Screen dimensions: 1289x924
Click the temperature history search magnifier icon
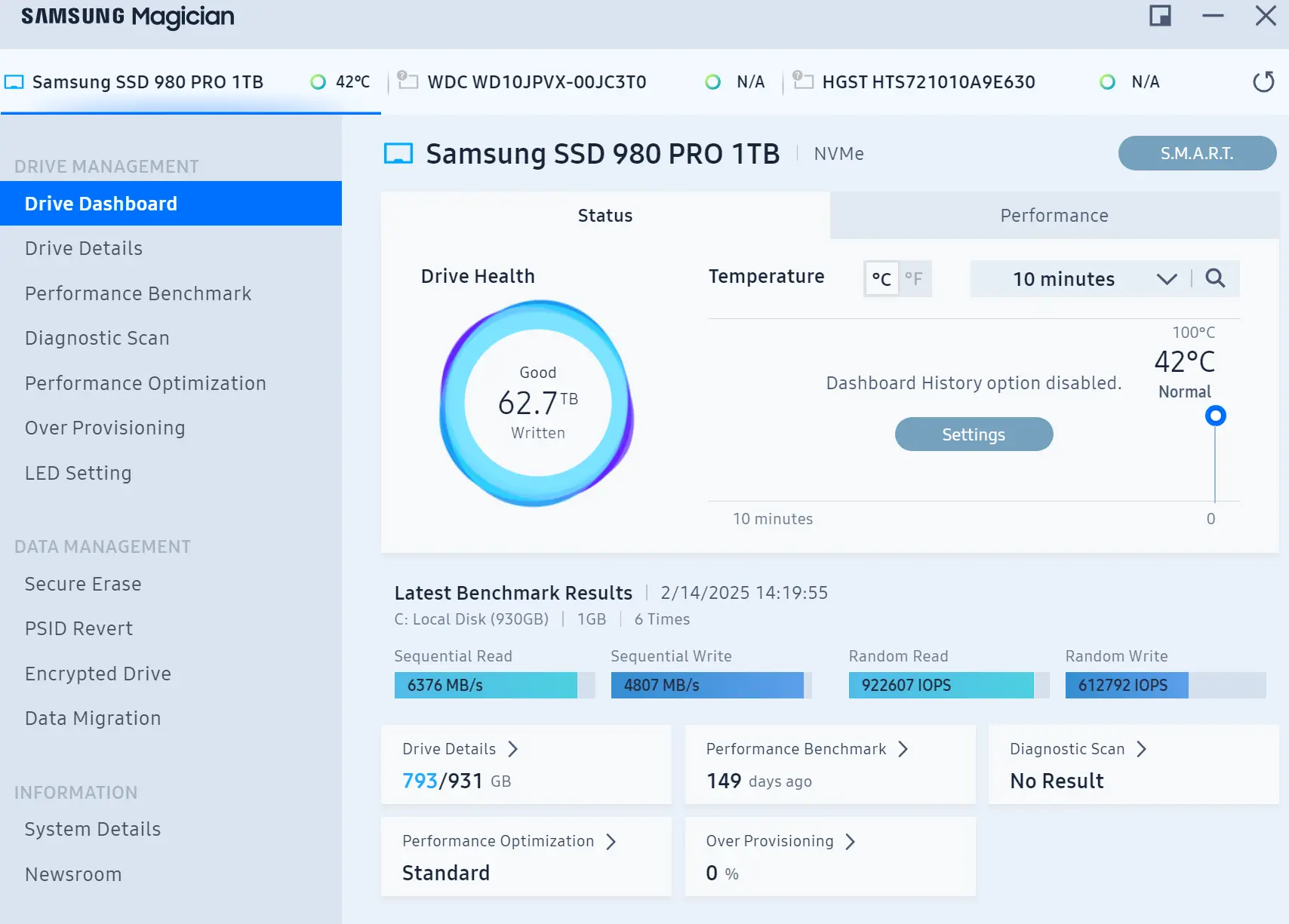[1215, 278]
